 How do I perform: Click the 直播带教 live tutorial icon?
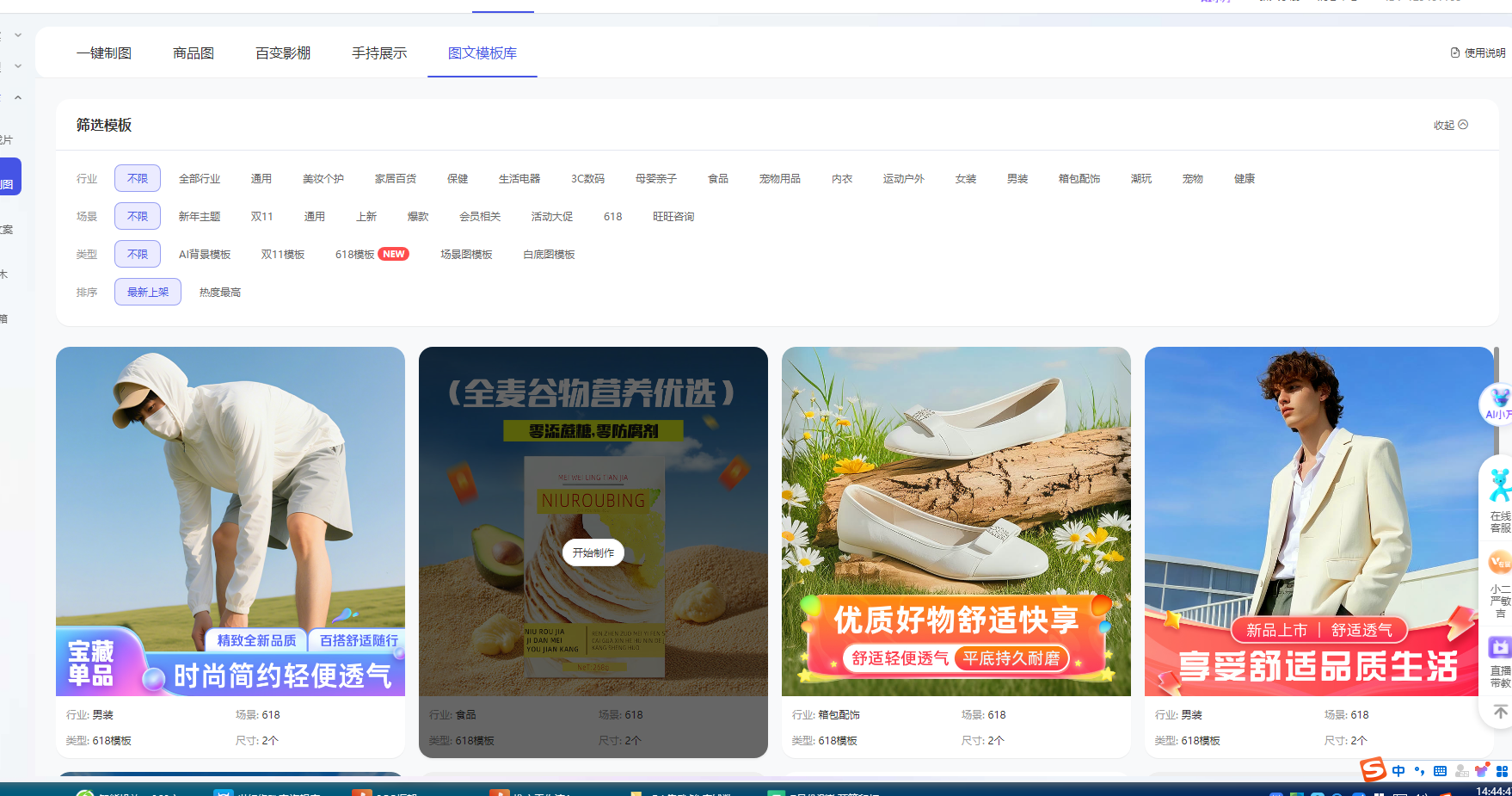(x=1499, y=660)
